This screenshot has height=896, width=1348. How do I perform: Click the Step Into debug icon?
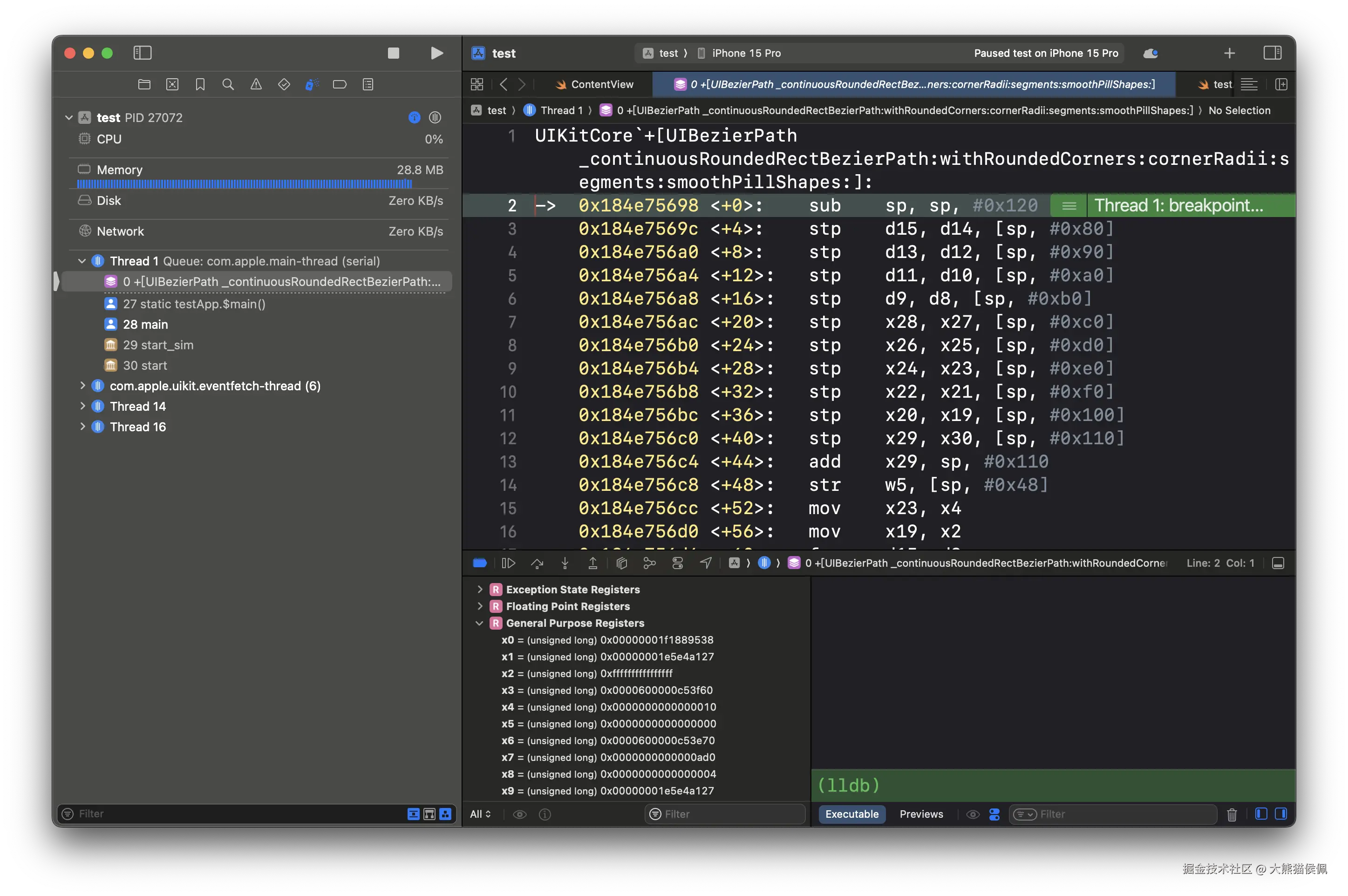pos(565,563)
